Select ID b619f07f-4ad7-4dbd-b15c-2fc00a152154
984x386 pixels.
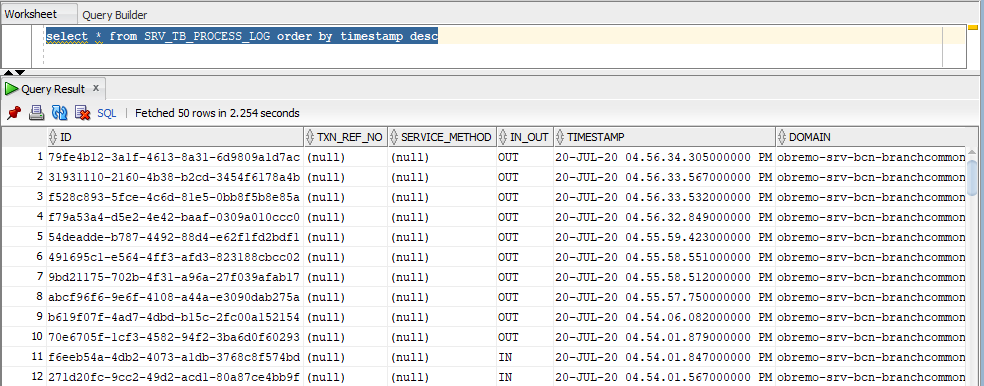coord(174,318)
